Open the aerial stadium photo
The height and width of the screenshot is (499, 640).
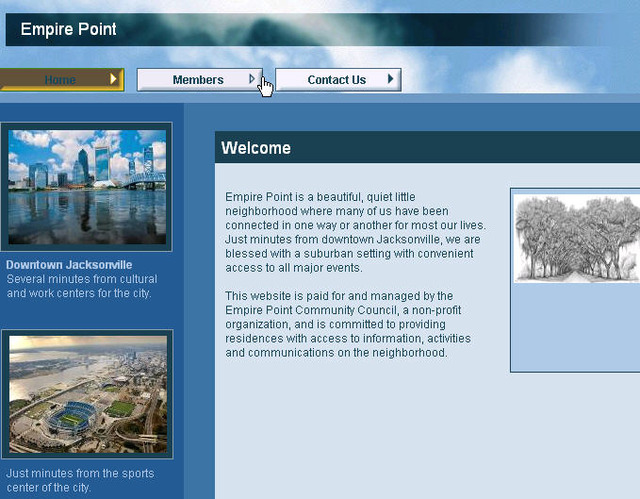pos(87,395)
